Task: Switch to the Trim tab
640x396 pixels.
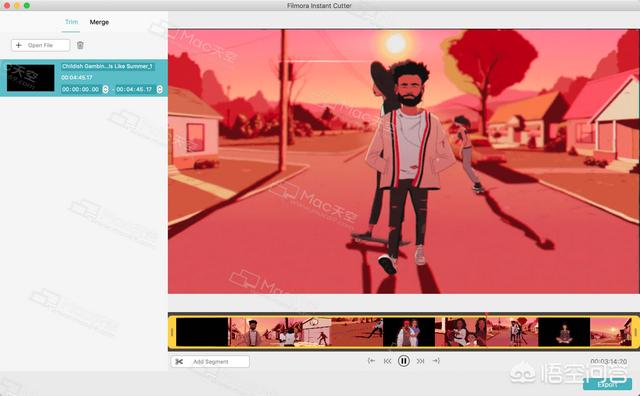Action: [x=71, y=22]
